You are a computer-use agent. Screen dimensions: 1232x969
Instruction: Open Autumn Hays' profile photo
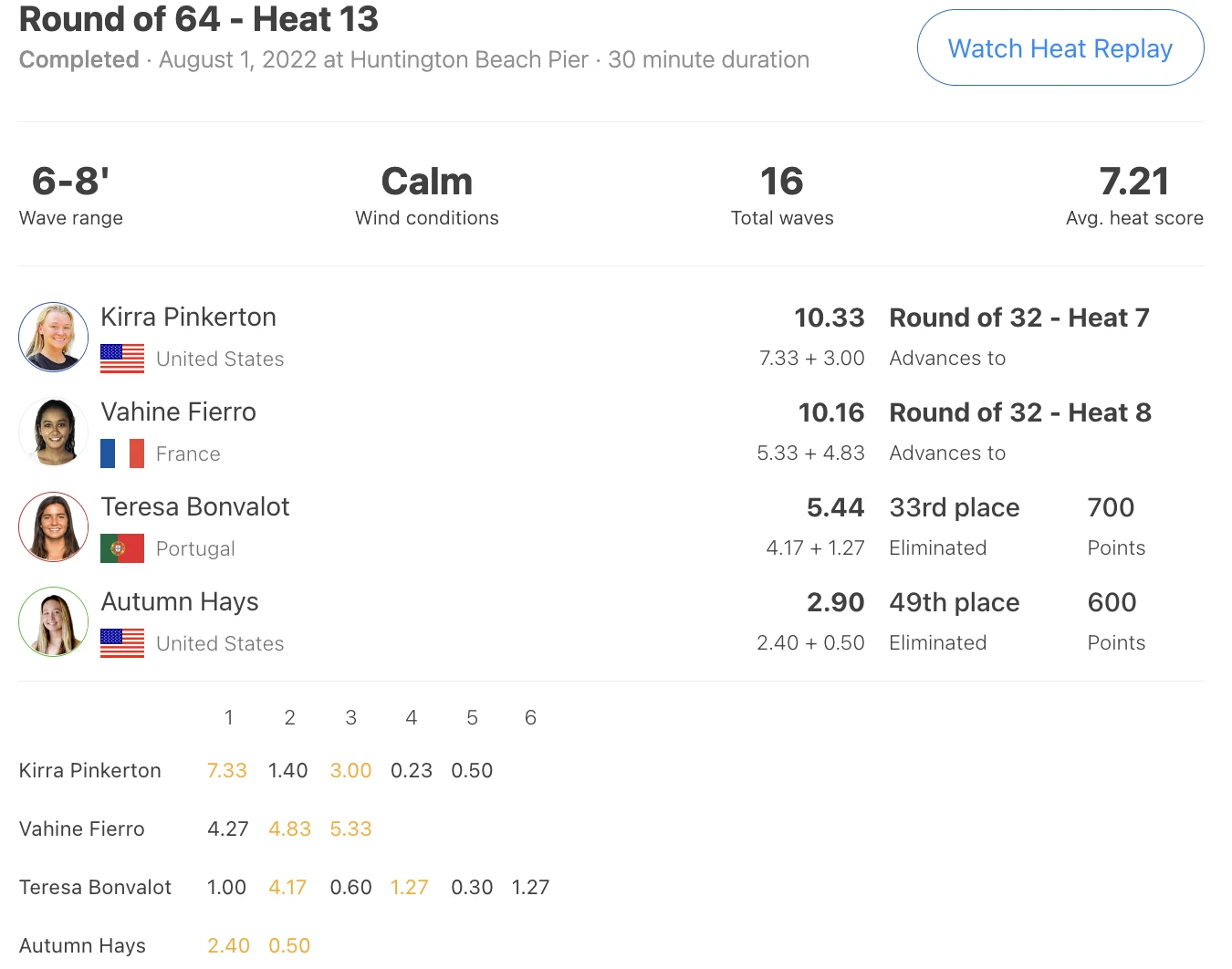click(x=54, y=621)
